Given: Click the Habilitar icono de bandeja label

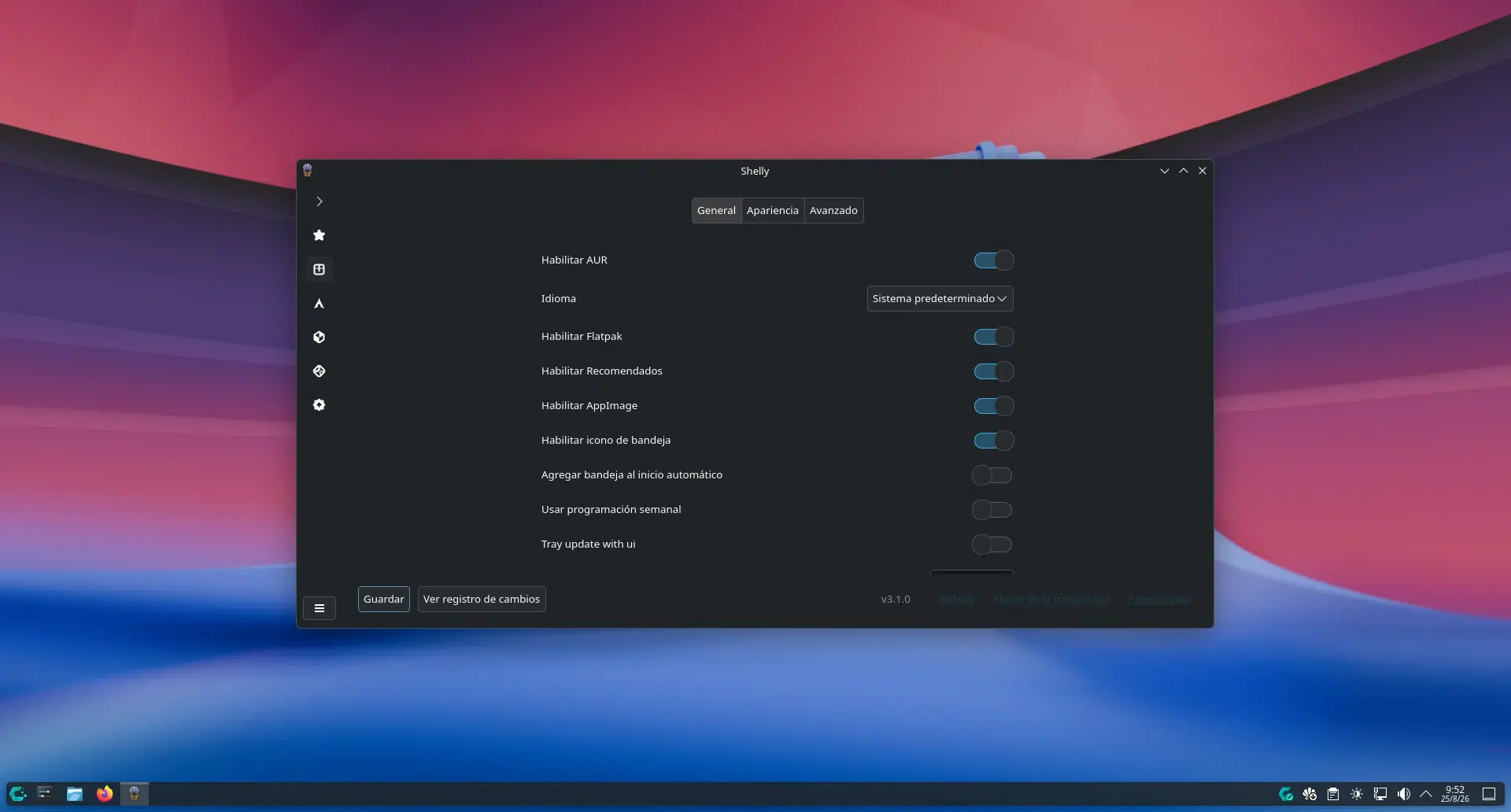Looking at the screenshot, I should [x=606, y=441].
